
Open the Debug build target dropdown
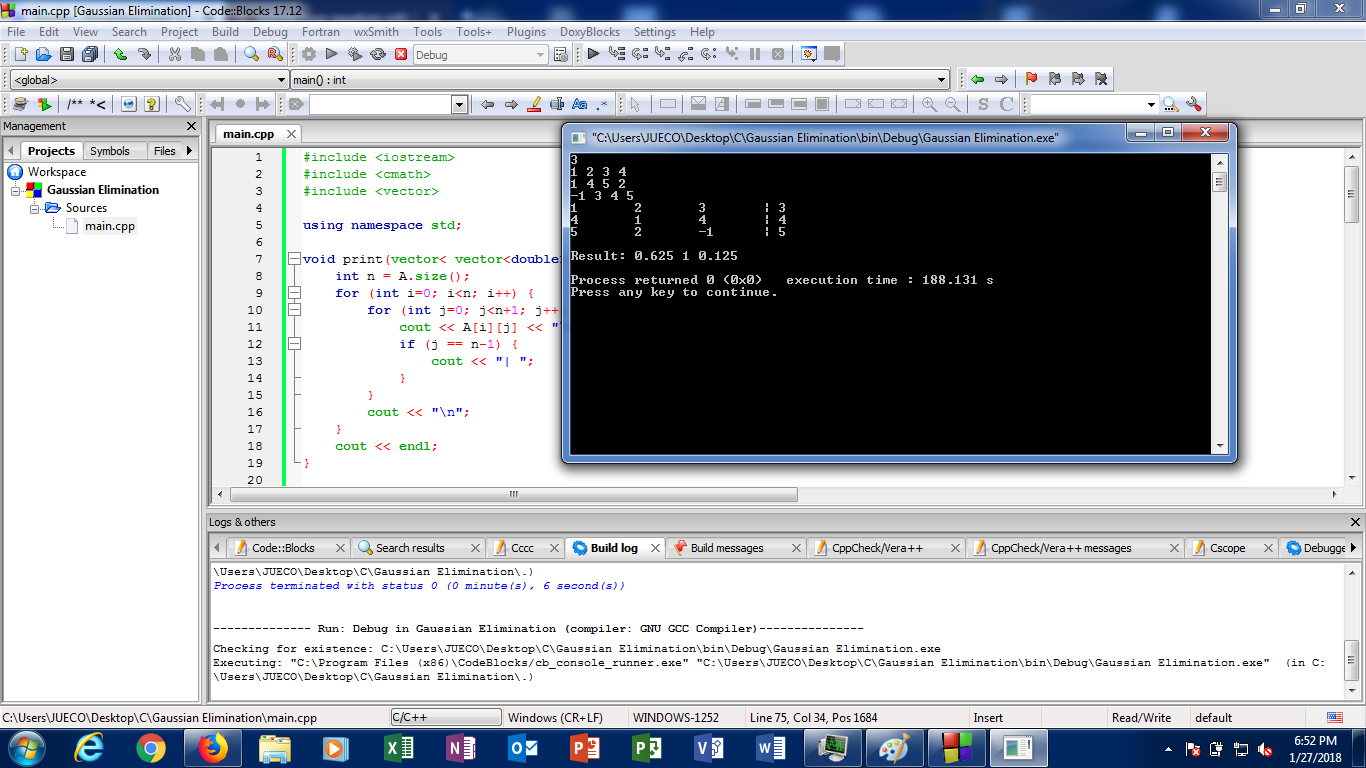point(540,55)
